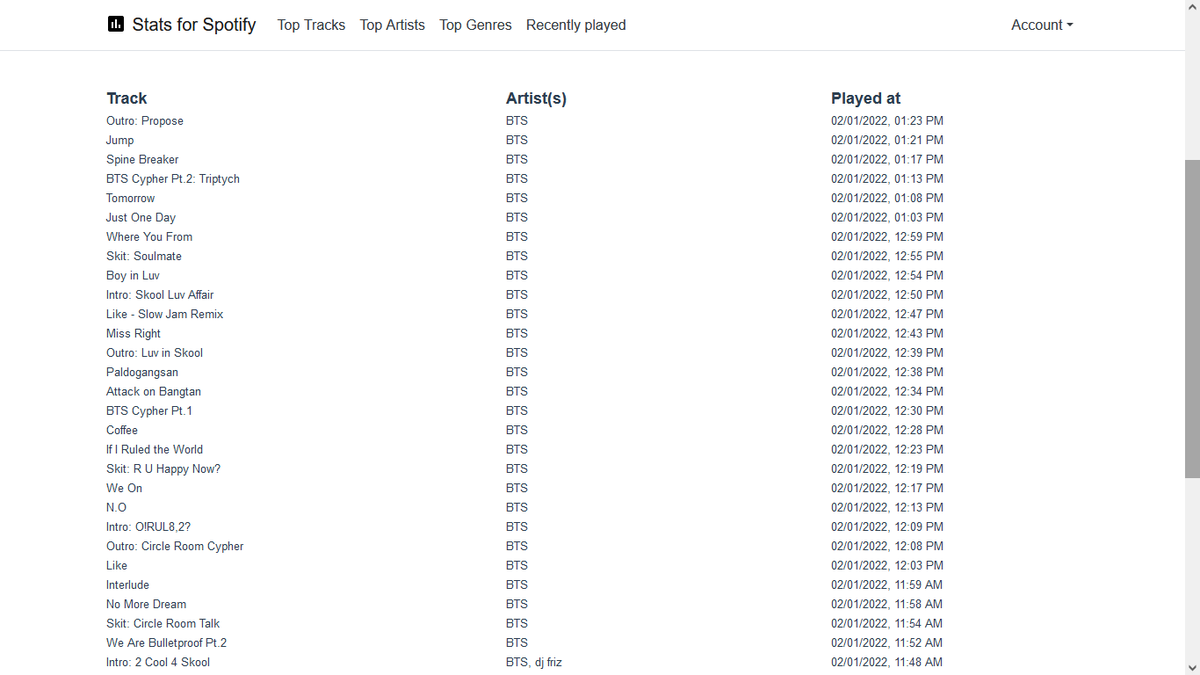Viewport: 1200px width, 675px height.
Task: Click timestamp '02/01/2022, 12:59 PM'
Action: (887, 237)
